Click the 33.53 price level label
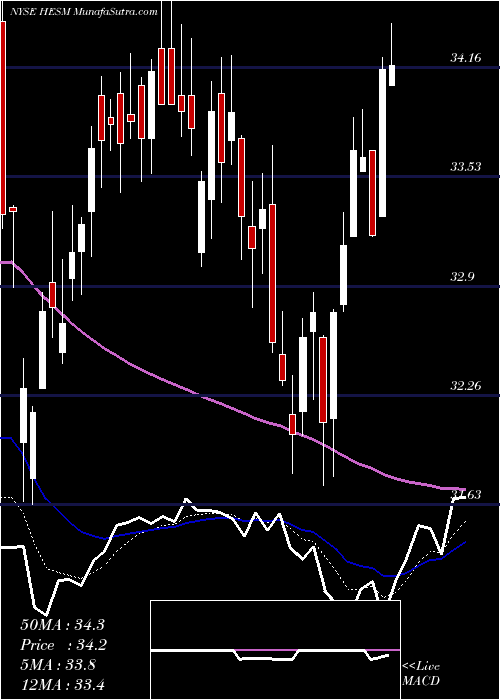 (466, 167)
